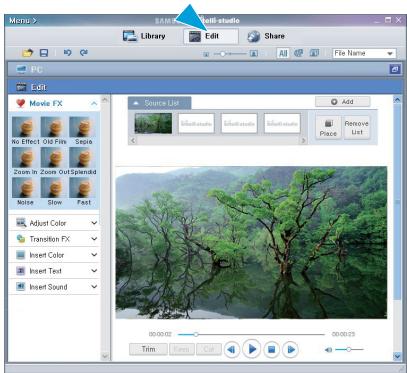The image size is (407, 373).
Task: Expand the Transition FX section
Action: pos(54,239)
